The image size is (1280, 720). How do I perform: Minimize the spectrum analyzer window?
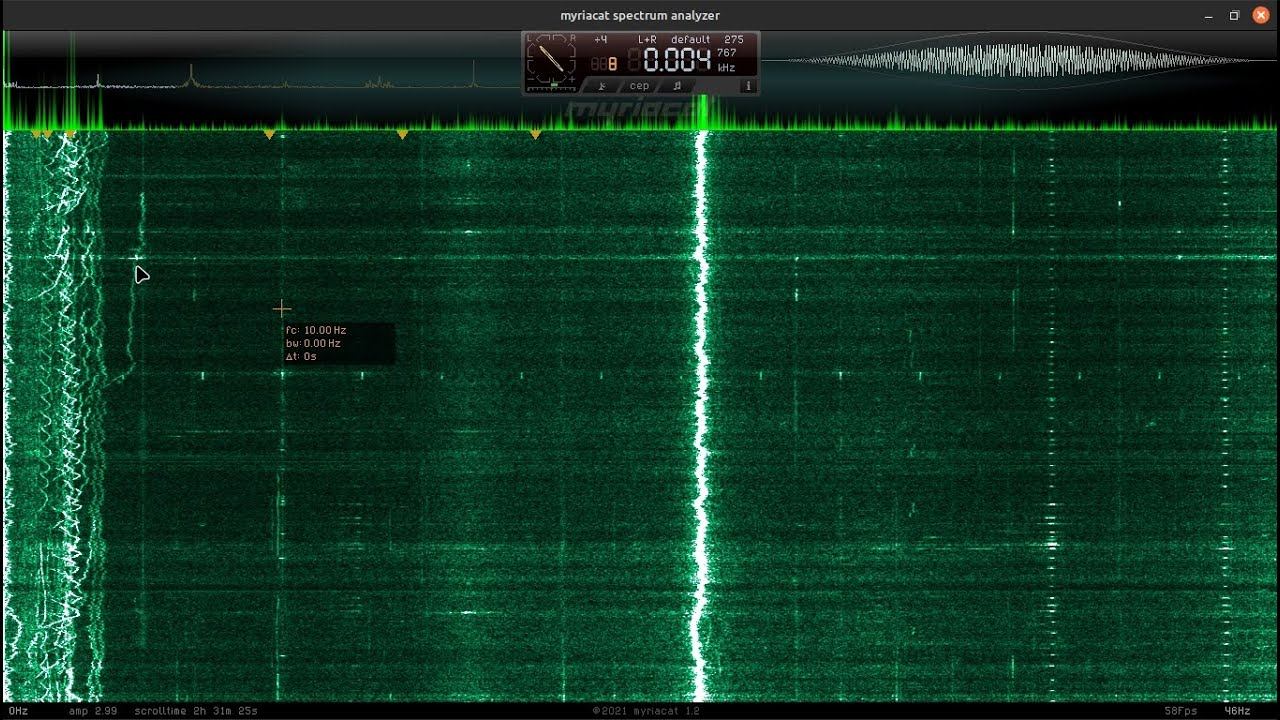tap(1208, 15)
